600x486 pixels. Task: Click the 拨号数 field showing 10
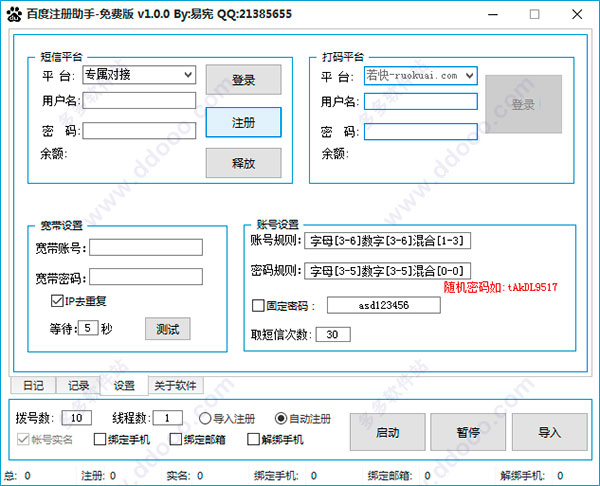(x=77, y=418)
